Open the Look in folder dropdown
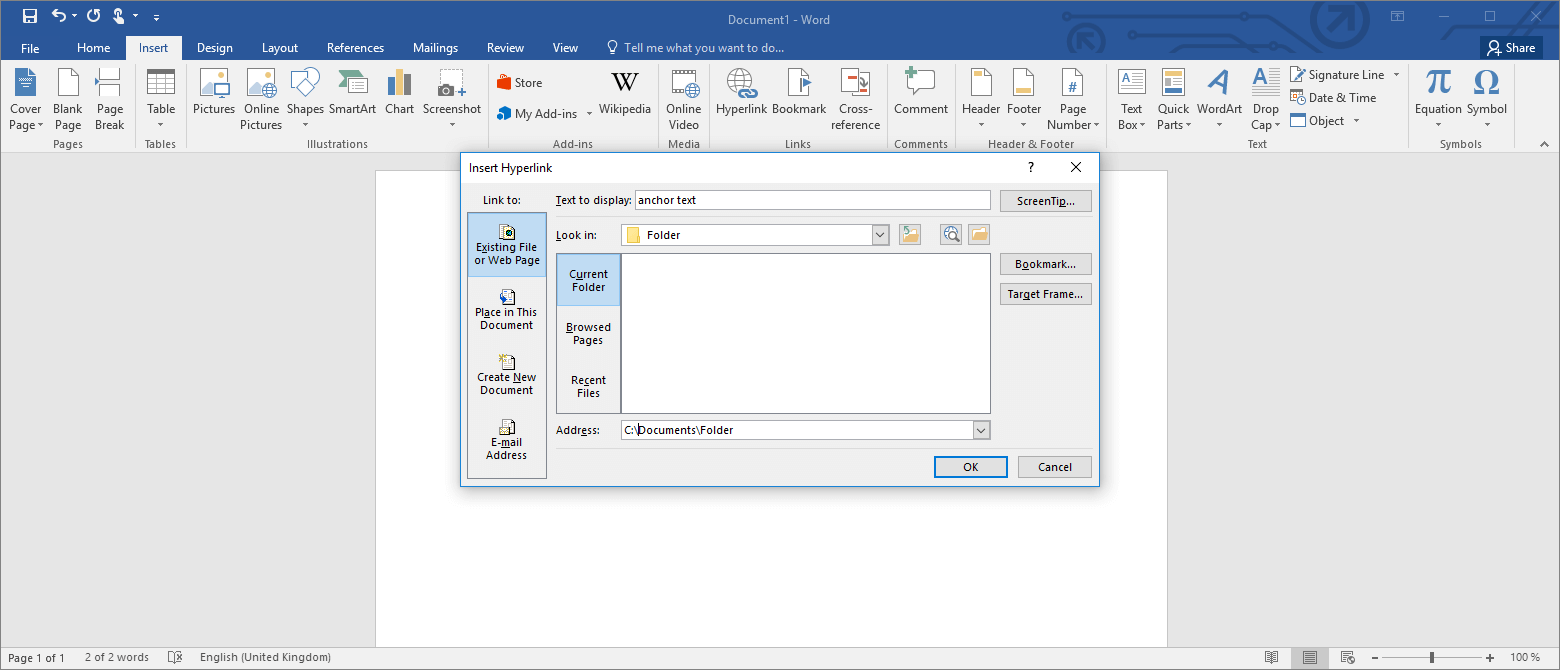The width and height of the screenshot is (1560, 670). (x=879, y=234)
